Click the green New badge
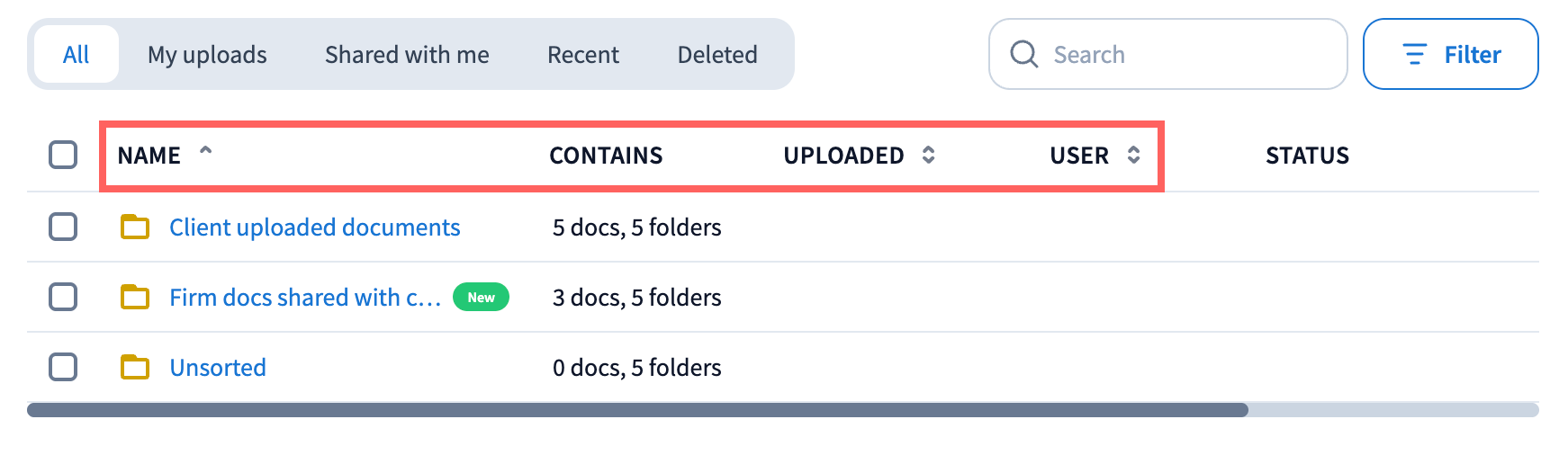The width and height of the screenshot is (1568, 455). tap(481, 297)
